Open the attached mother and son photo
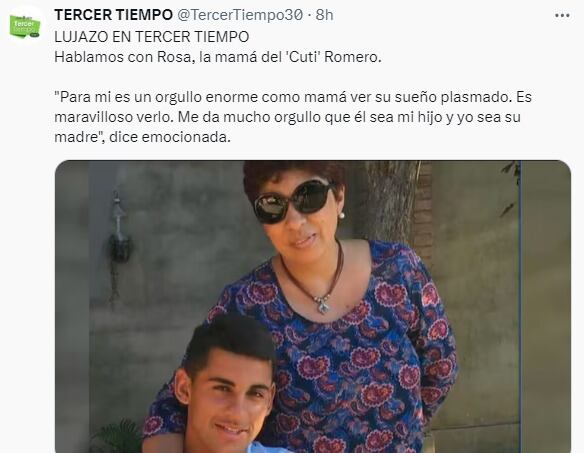The width and height of the screenshot is (584, 453). [313, 307]
